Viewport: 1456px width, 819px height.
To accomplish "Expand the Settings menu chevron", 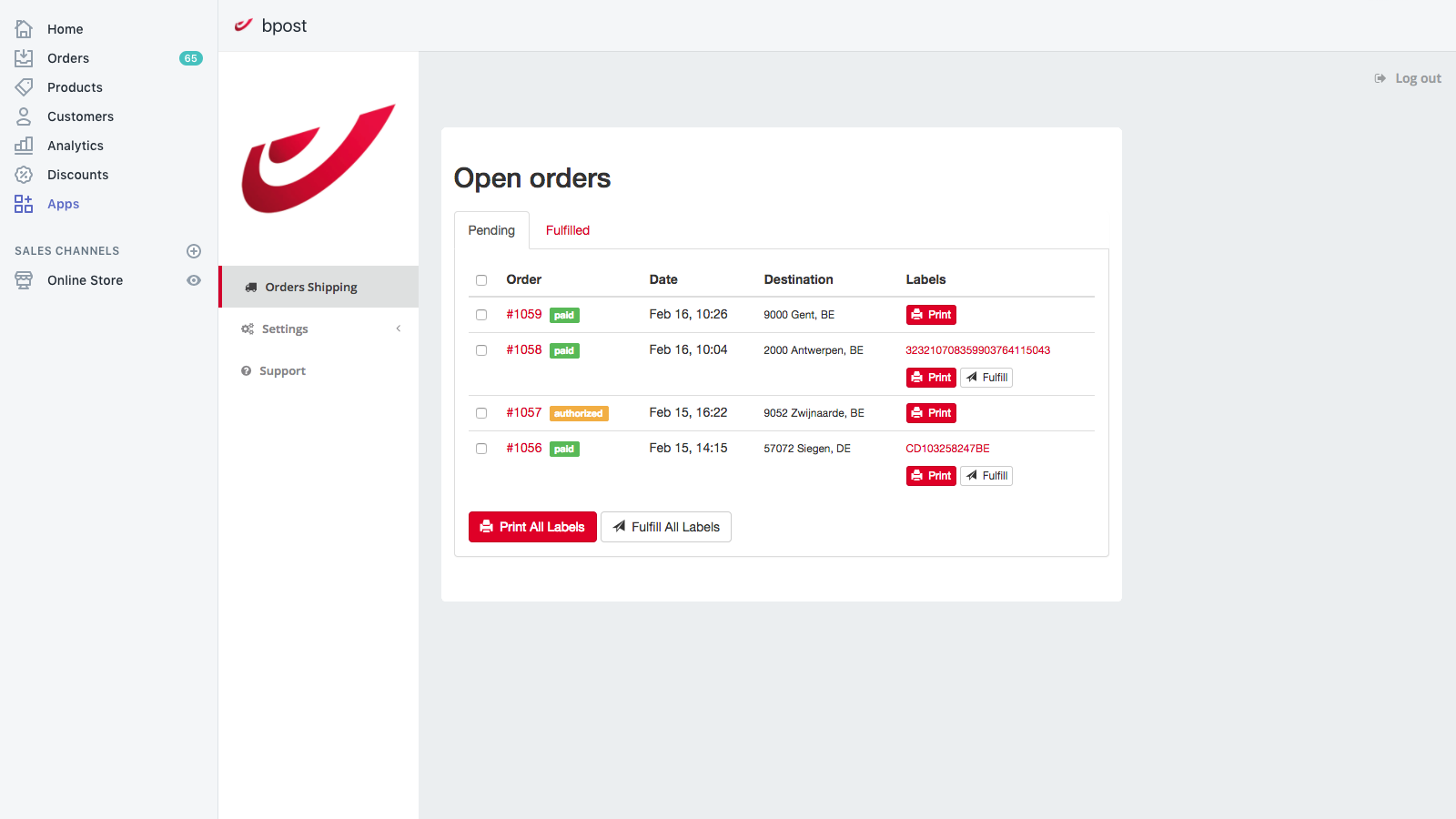I will coord(398,329).
